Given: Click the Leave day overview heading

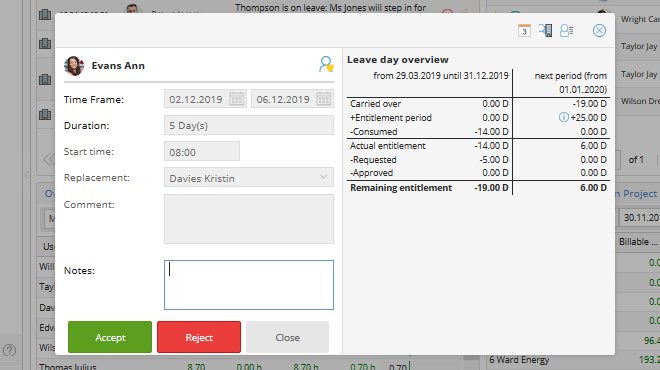Looking at the screenshot, I should click(398, 60).
